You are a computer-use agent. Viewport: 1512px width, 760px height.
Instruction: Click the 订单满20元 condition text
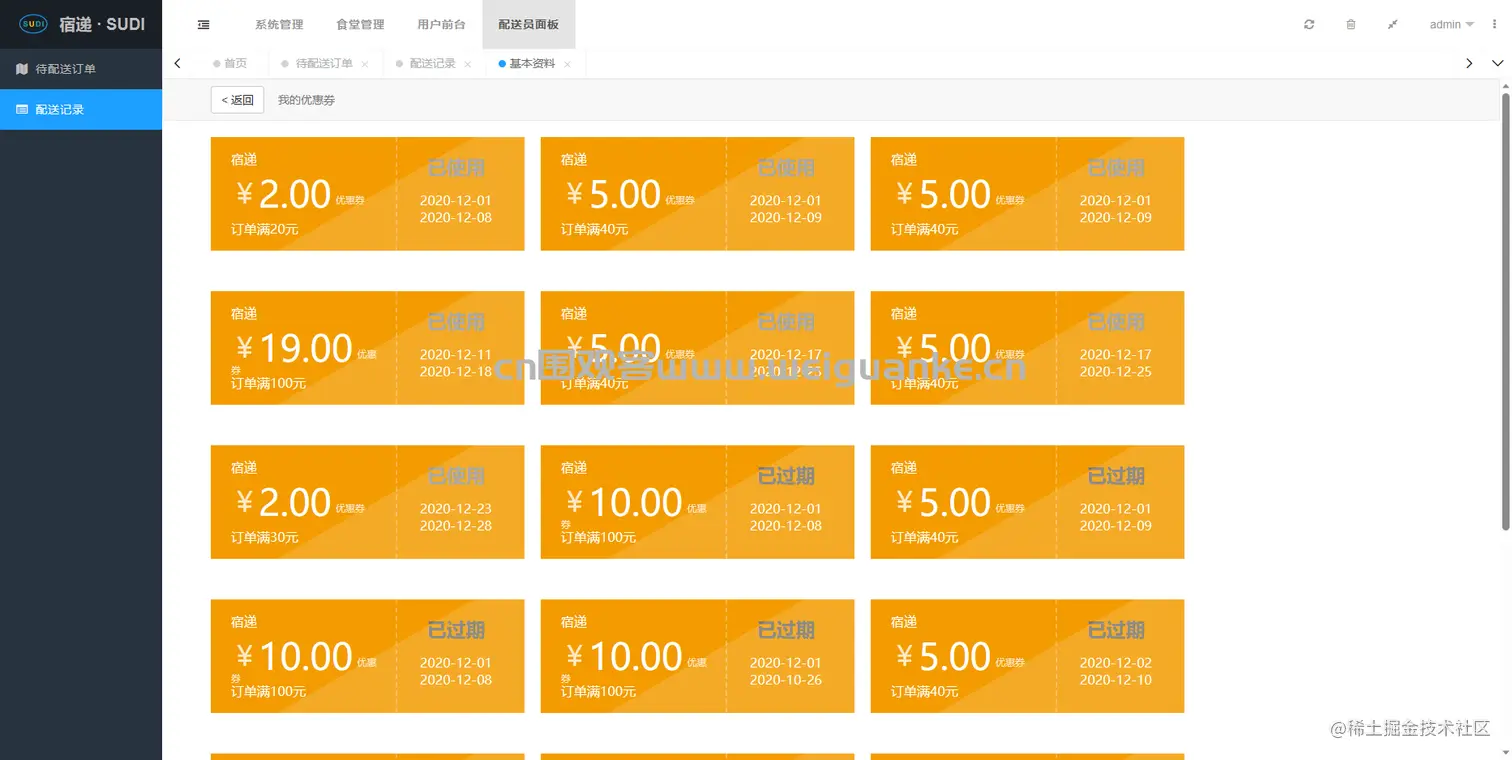[x=265, y=230]
